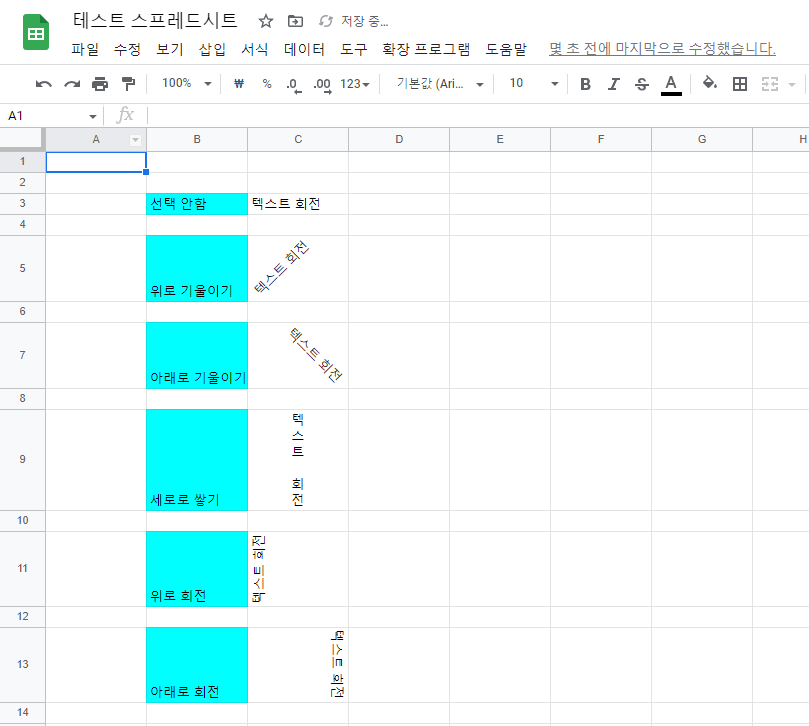The width and height of the screenshot is (809, 726).
Task: Open the 몇 초 전에 마지막으로 수정했습니다 link
Action: [x=662, y=49]
